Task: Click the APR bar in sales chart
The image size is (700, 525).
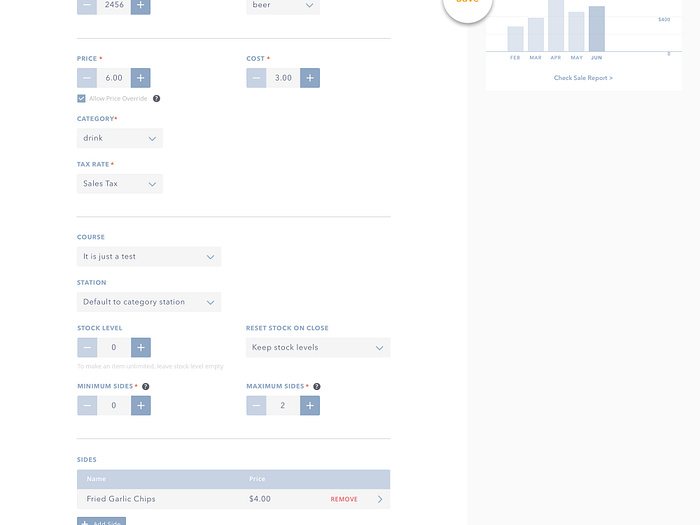Action: coord(556,25)
